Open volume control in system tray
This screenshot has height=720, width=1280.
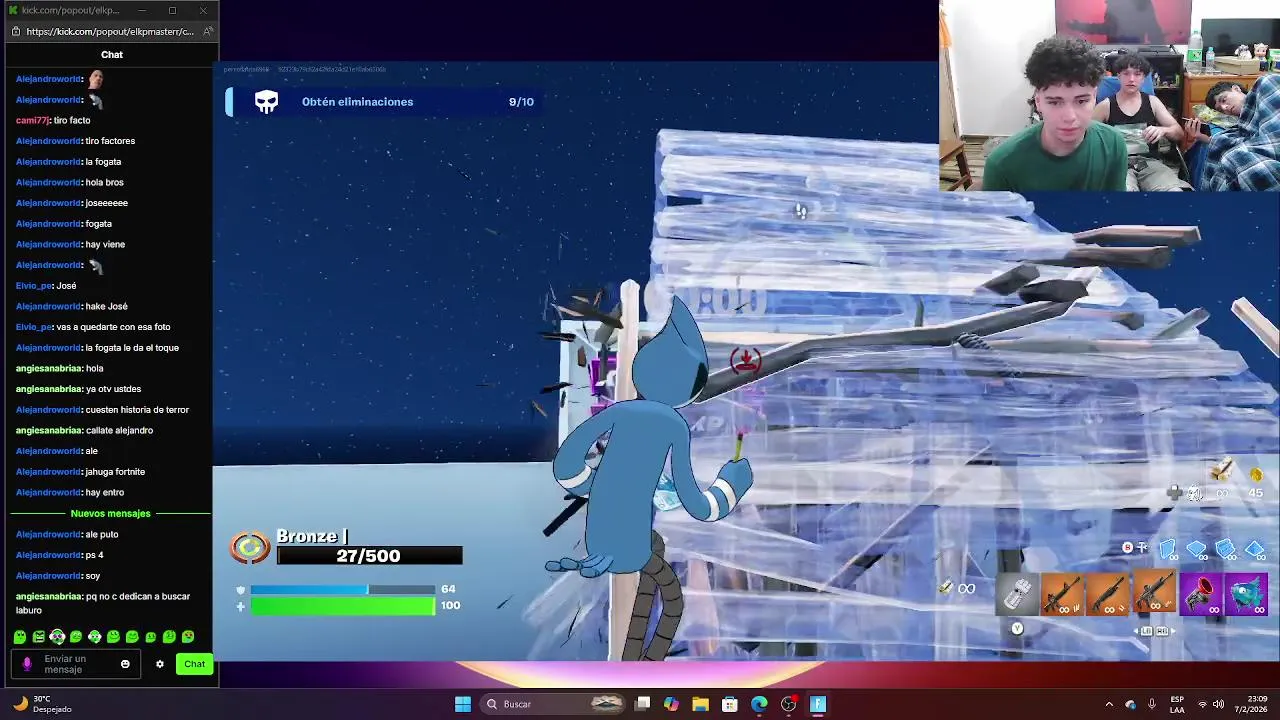(x=1218, y=704)
